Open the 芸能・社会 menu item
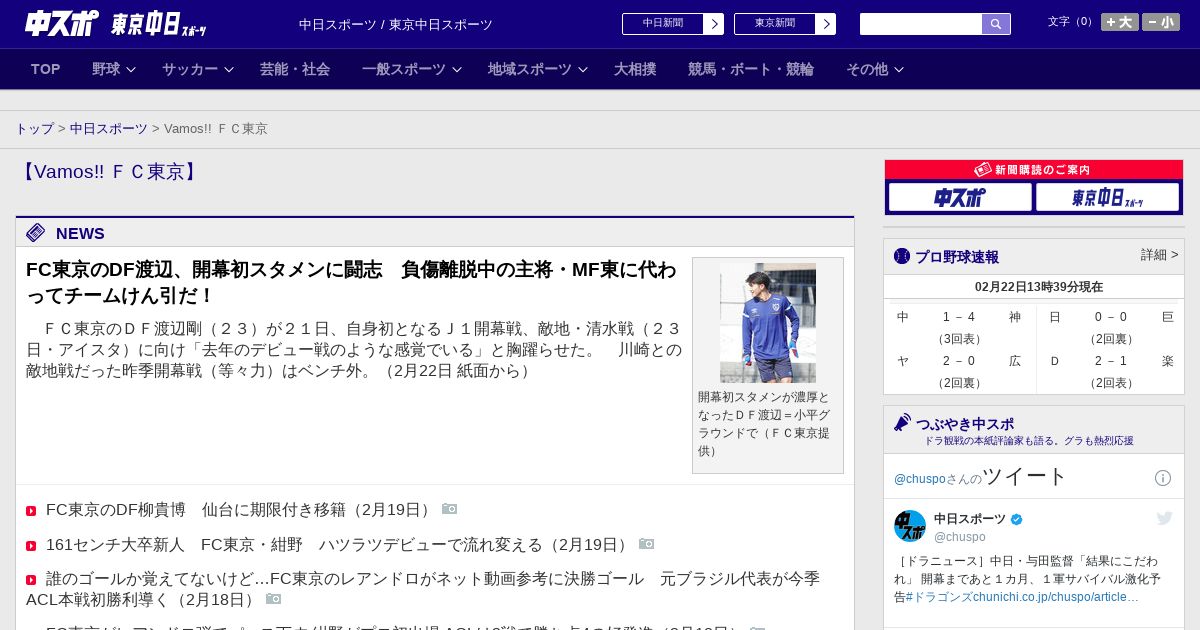The width and height of the screenshot is (1200, 630). pos(295,69)
